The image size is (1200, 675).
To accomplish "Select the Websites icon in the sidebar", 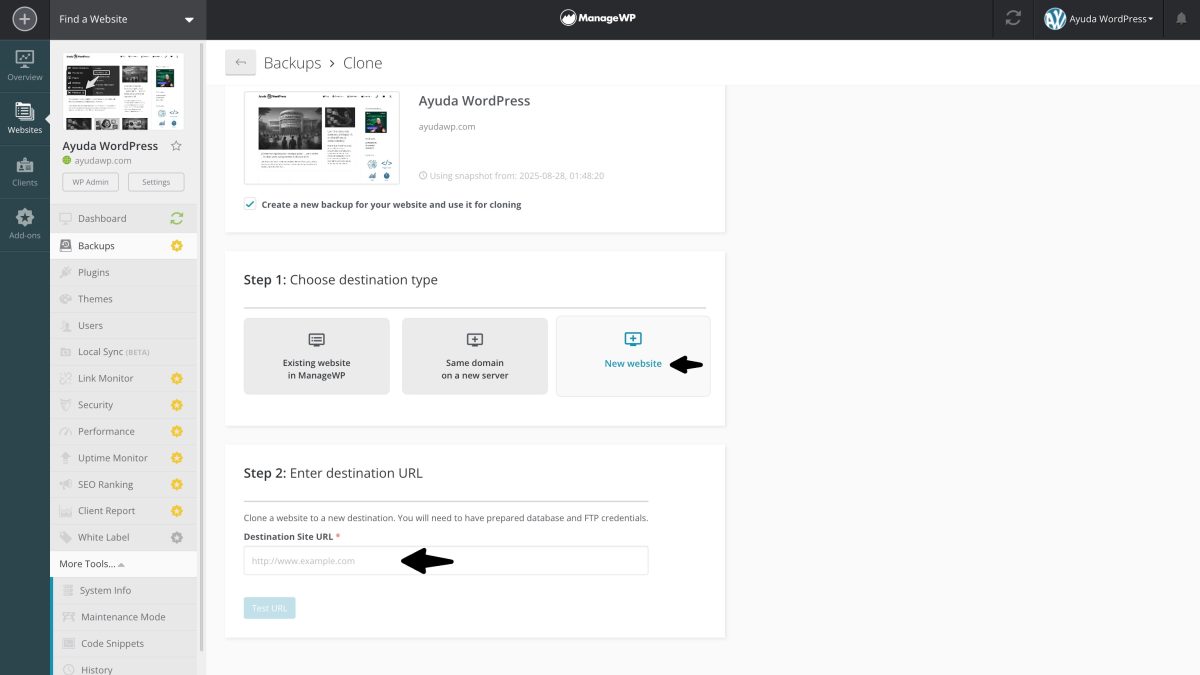I will point(24,115).
